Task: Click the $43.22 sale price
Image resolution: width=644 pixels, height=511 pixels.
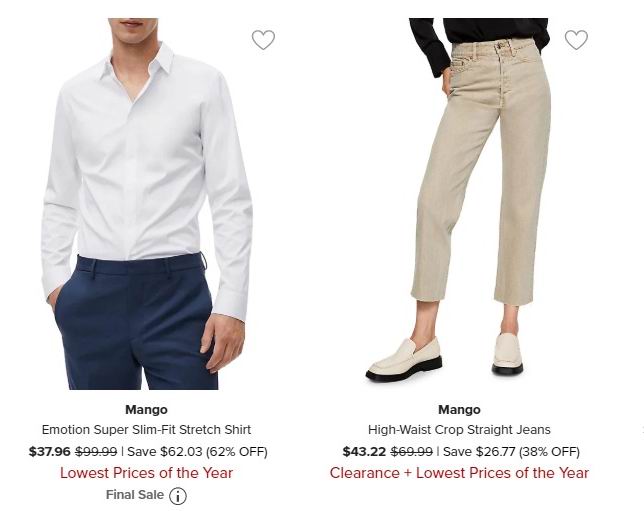Action: tap(364, 451)
